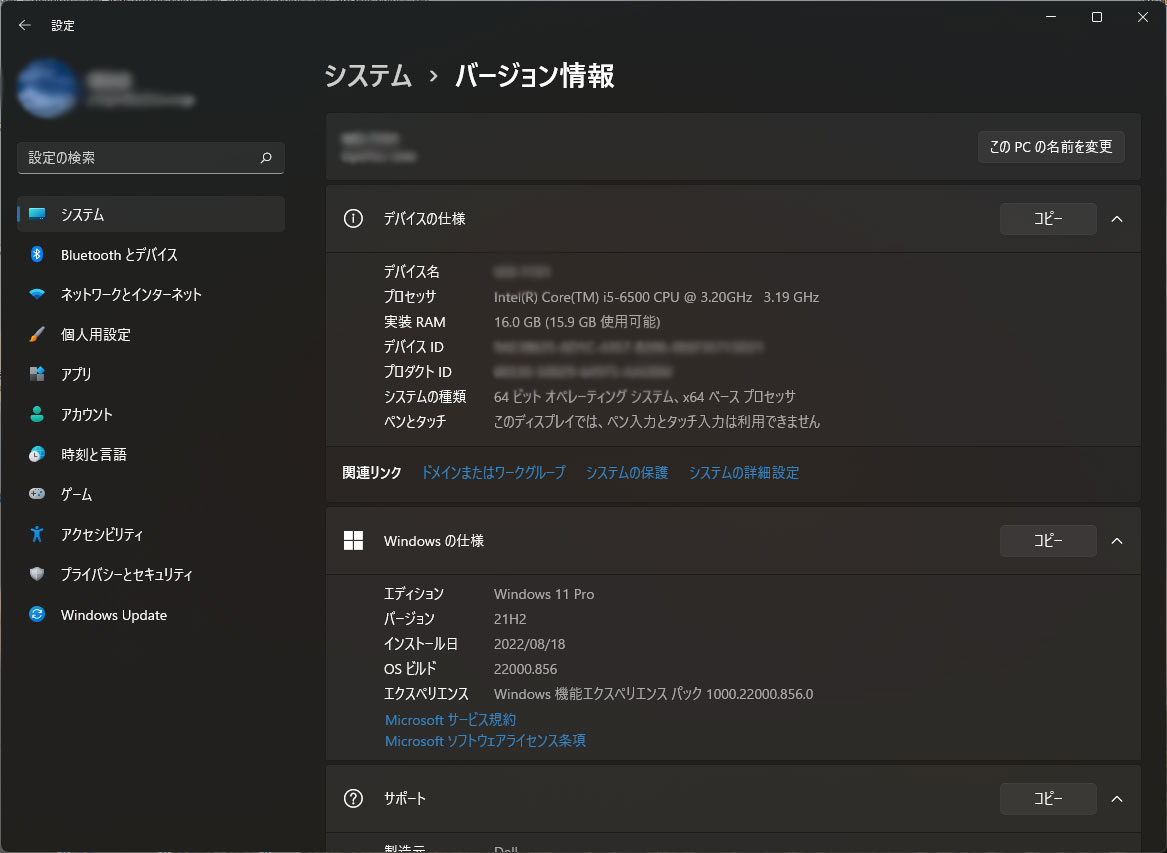Click the person icon next to アカウント

pos(36,414)
